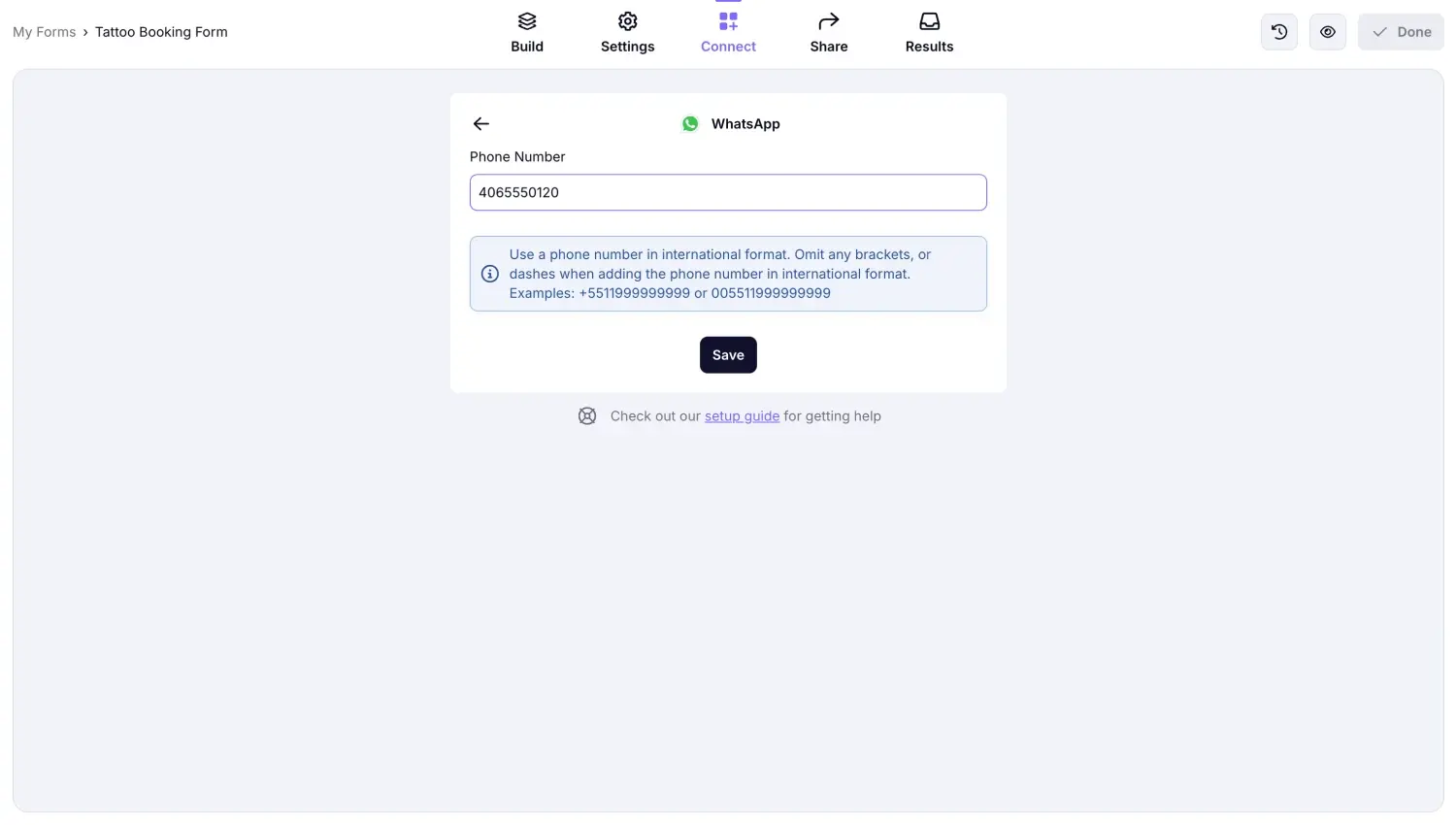The height and width of the screenshot is (825, 1456).
Task: Select the Phone Number input field
Action: 728,192
